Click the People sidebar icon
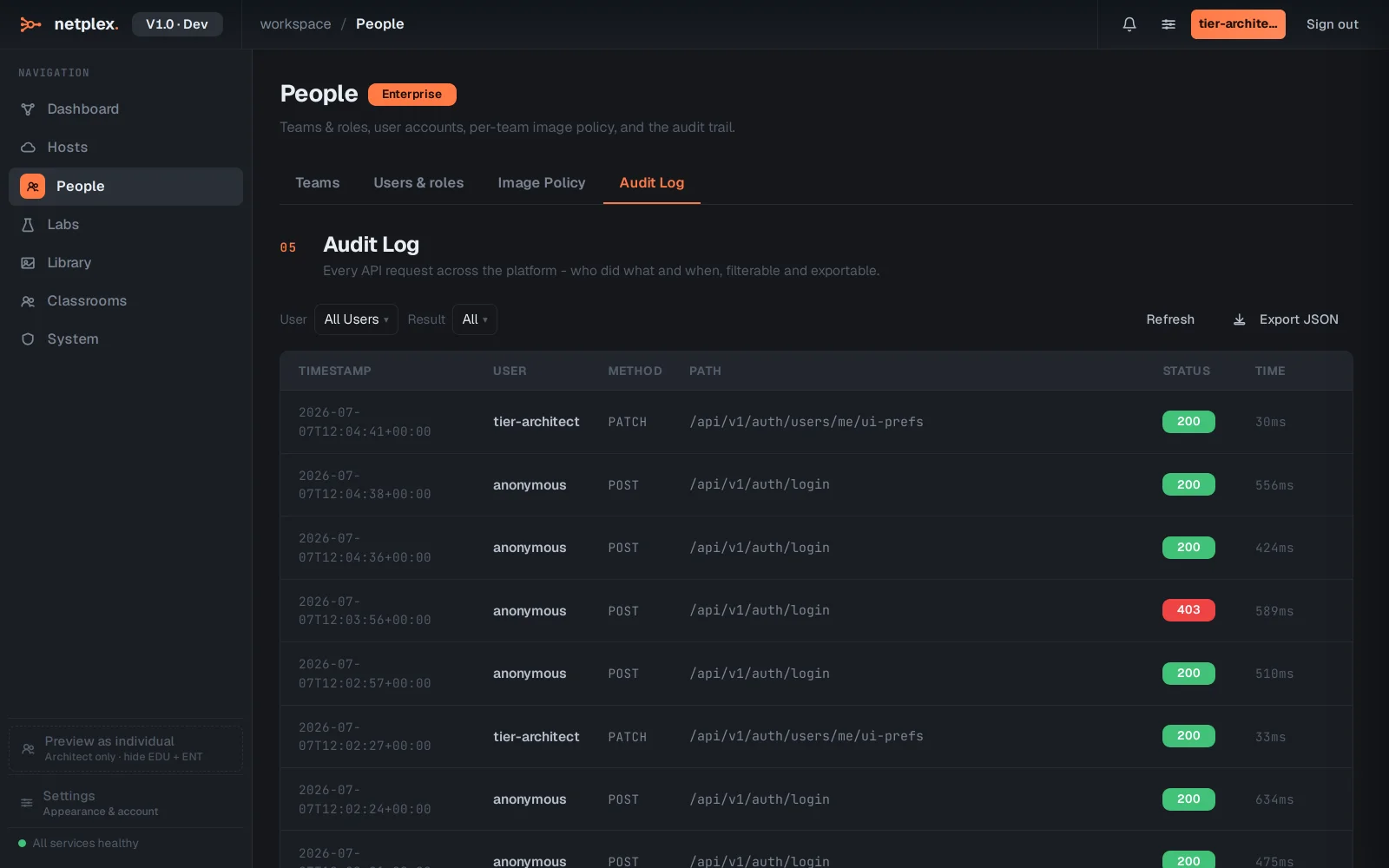The image size is (1389, 868). click(32, 187)
